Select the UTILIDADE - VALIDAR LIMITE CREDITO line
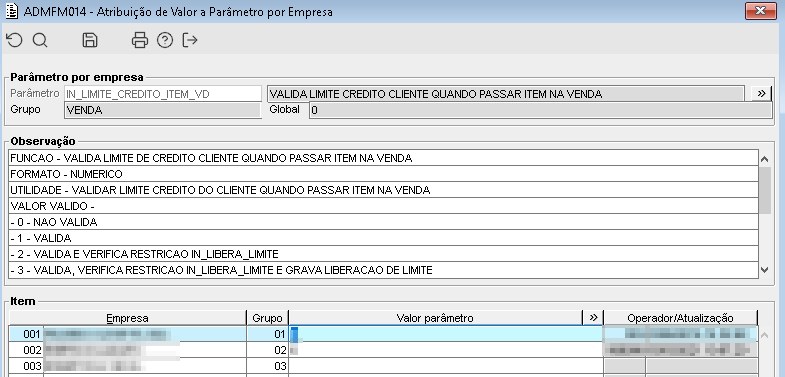 (x=383, y=190)
